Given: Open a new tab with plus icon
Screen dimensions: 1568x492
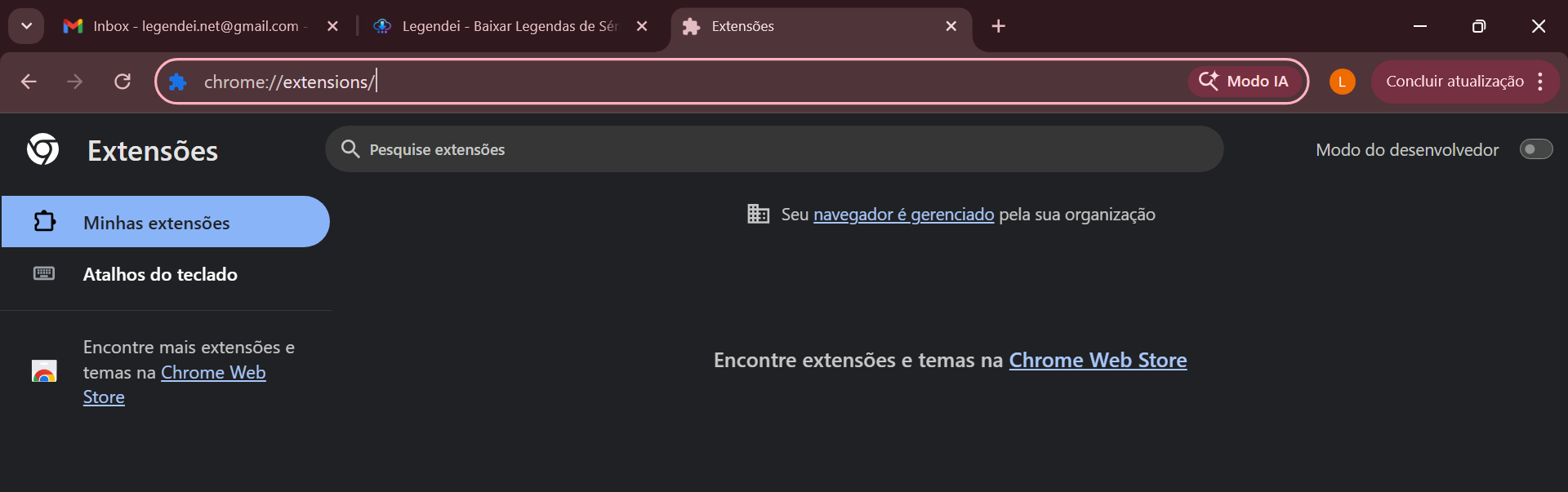Looking at the screenshot, I should [998, 26].
